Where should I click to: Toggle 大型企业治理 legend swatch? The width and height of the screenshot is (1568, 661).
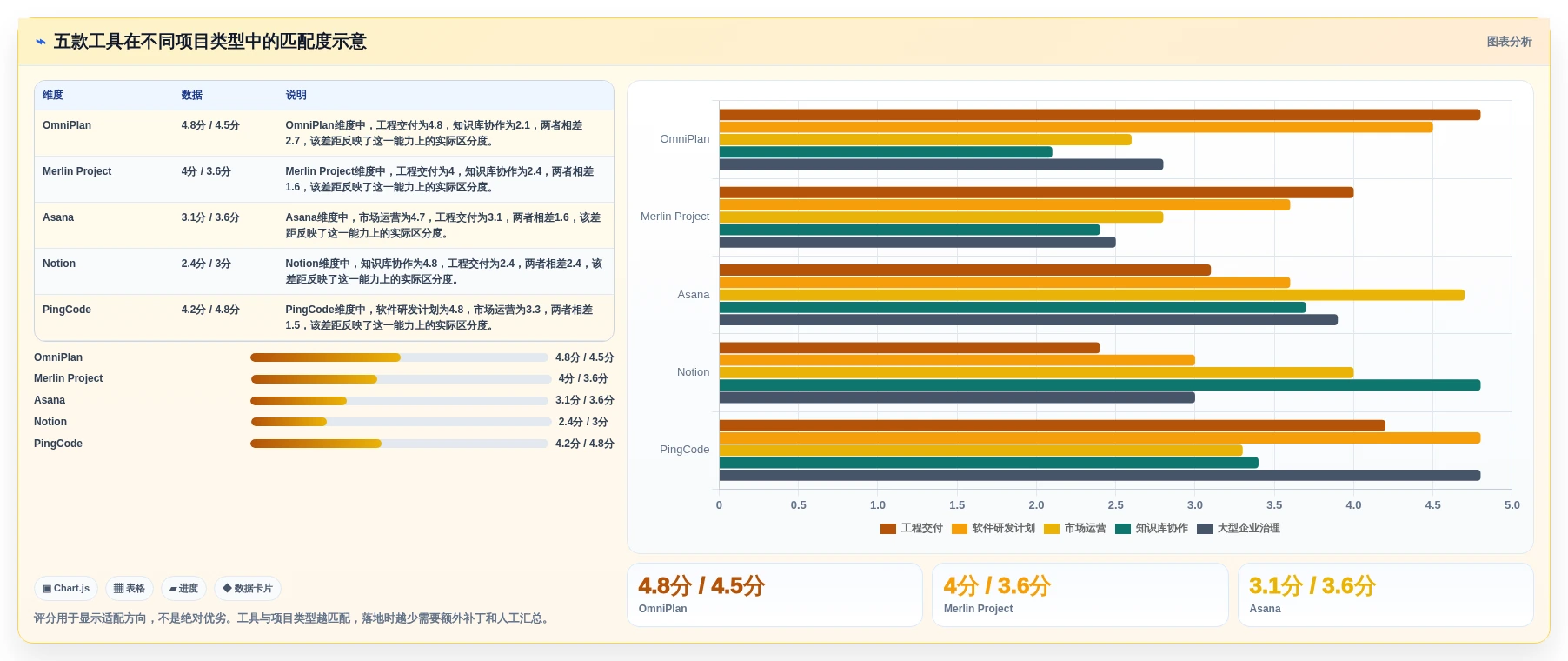(1205, 529)
